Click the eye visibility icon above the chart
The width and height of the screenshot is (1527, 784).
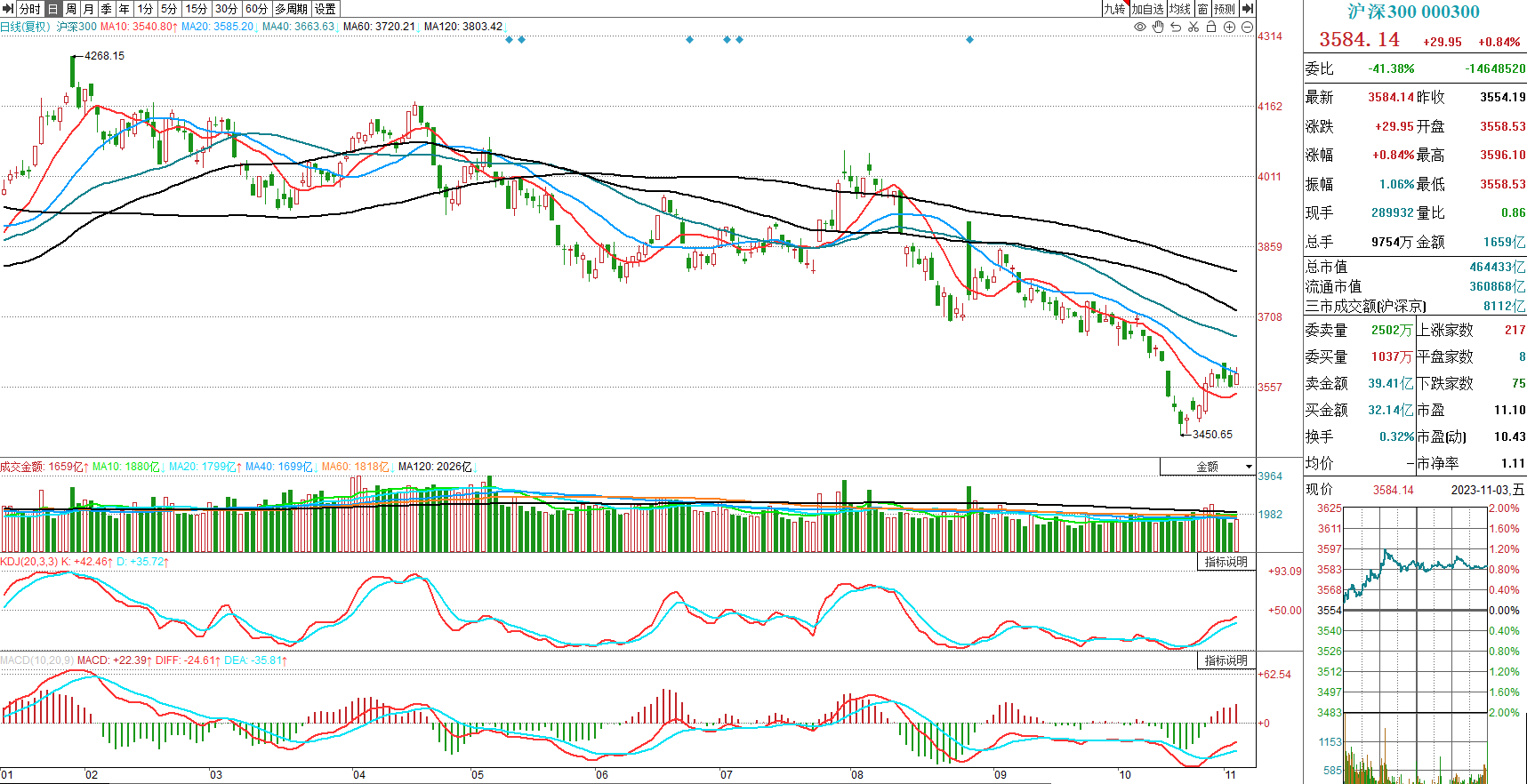tap(1140, 27)
